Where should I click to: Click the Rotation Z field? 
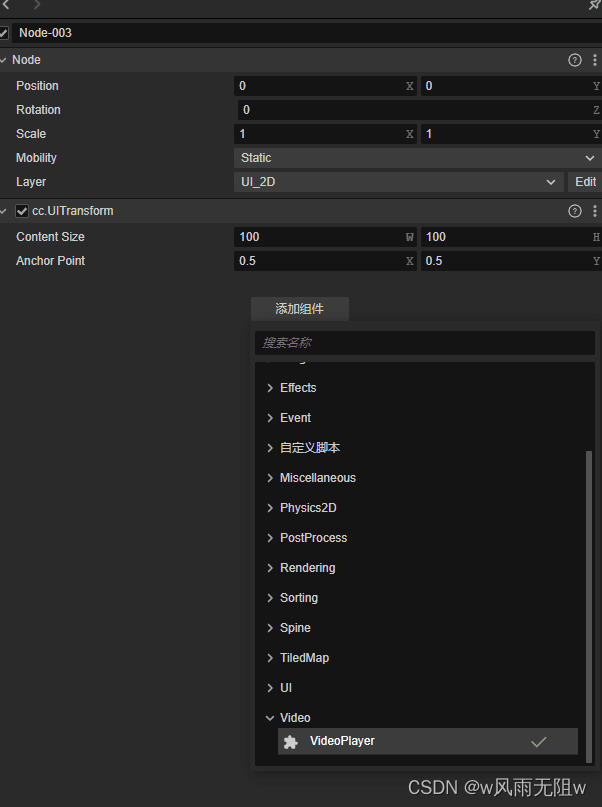pyautogui.click(x=420, y=110)
